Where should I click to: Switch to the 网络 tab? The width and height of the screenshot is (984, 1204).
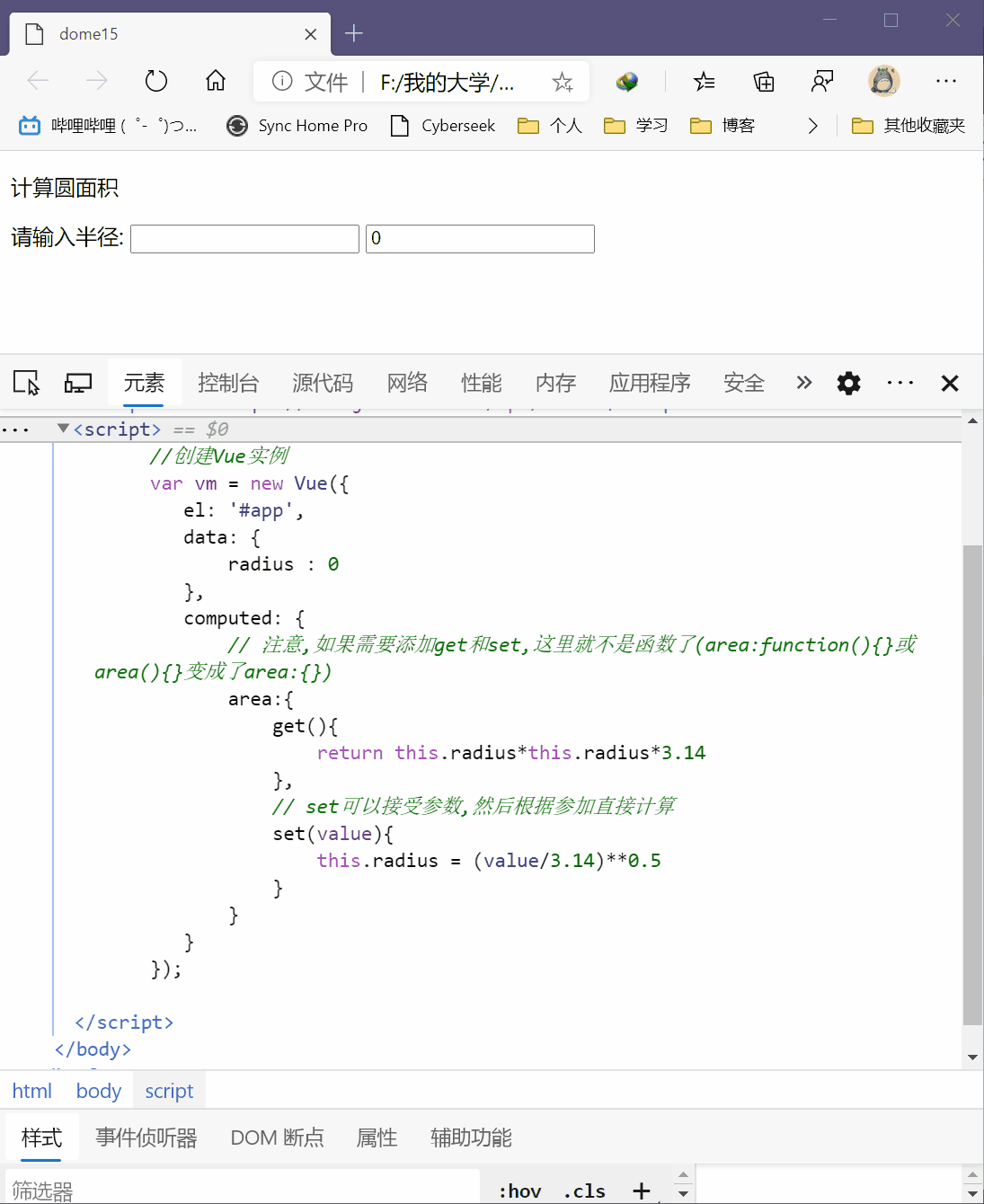pos(407,384)
